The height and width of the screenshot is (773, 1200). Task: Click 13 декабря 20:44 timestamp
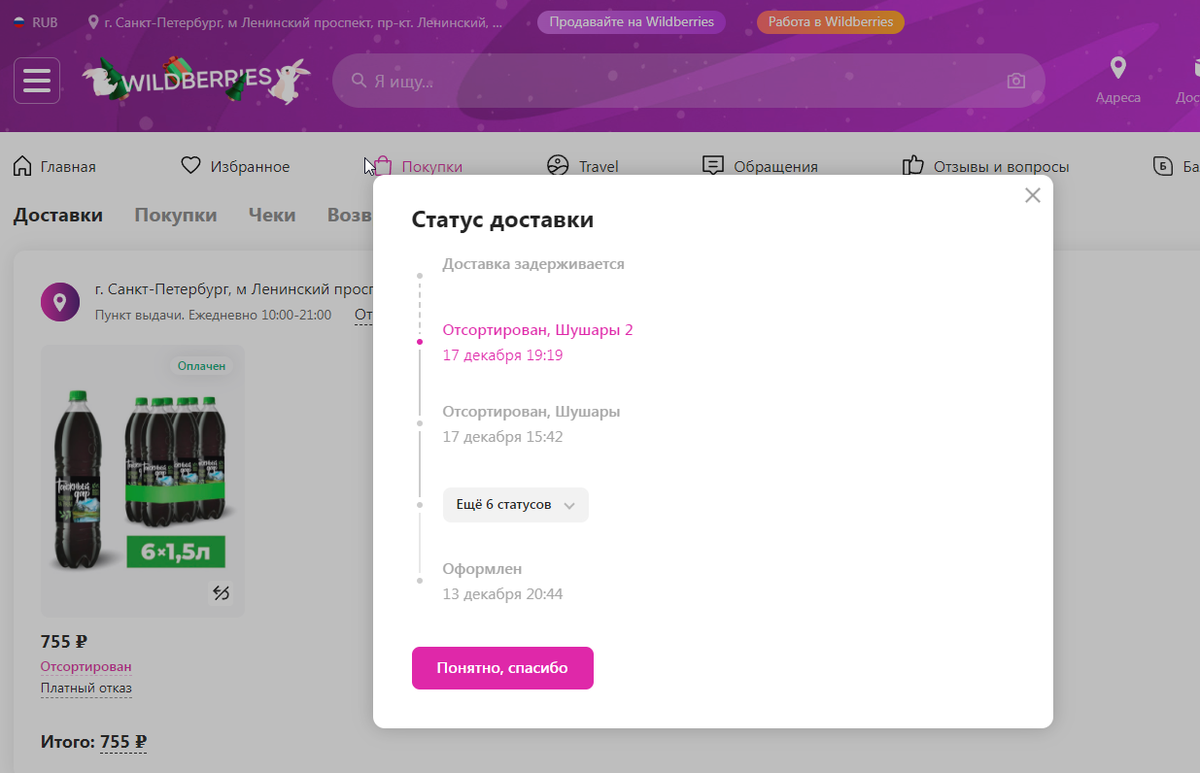coord(503,594)
